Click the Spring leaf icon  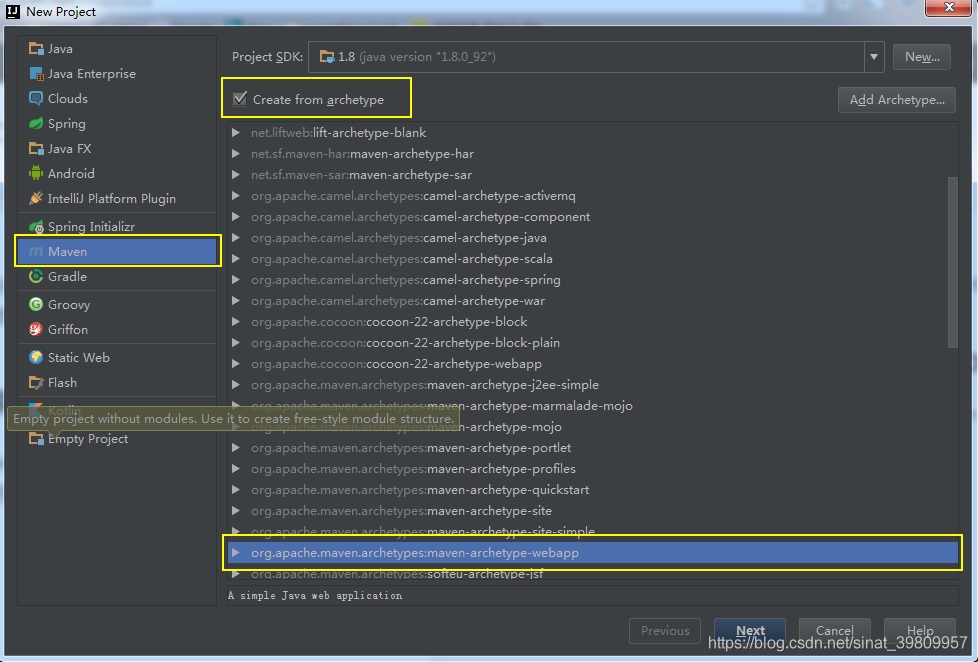(36, 124)
